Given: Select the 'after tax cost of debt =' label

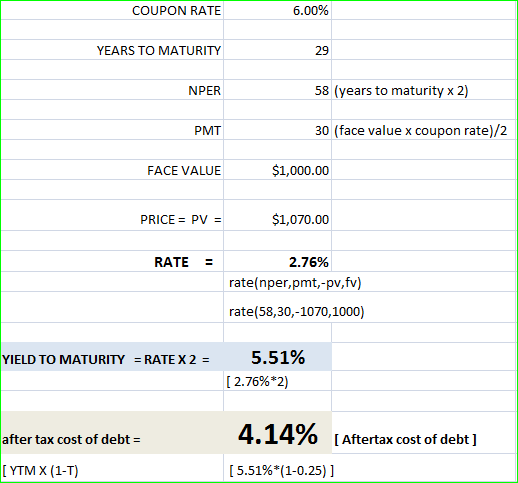Looking at the screenshot, I should [x=71, y=440].
